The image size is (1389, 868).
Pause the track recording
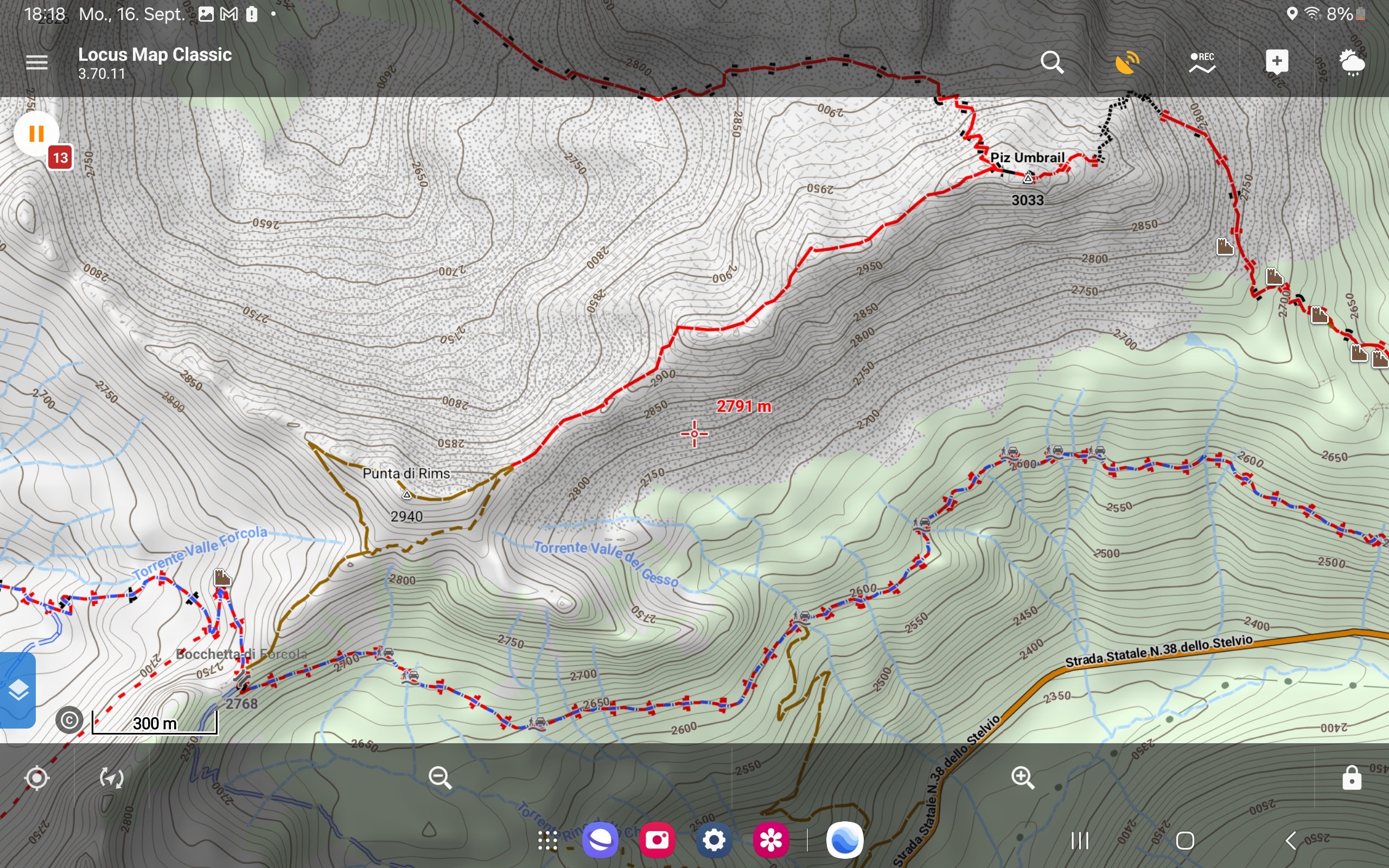pos(36,133)
